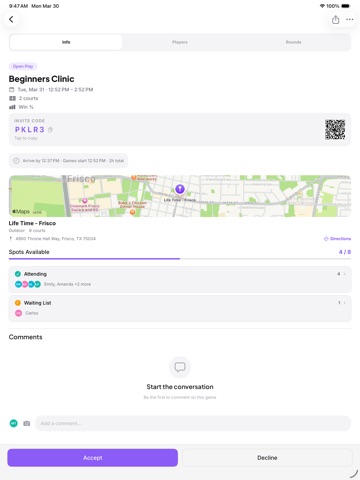Go back with the back arrow
The width and height of the screenshot is (360, 480).
[x=11, y=19]
